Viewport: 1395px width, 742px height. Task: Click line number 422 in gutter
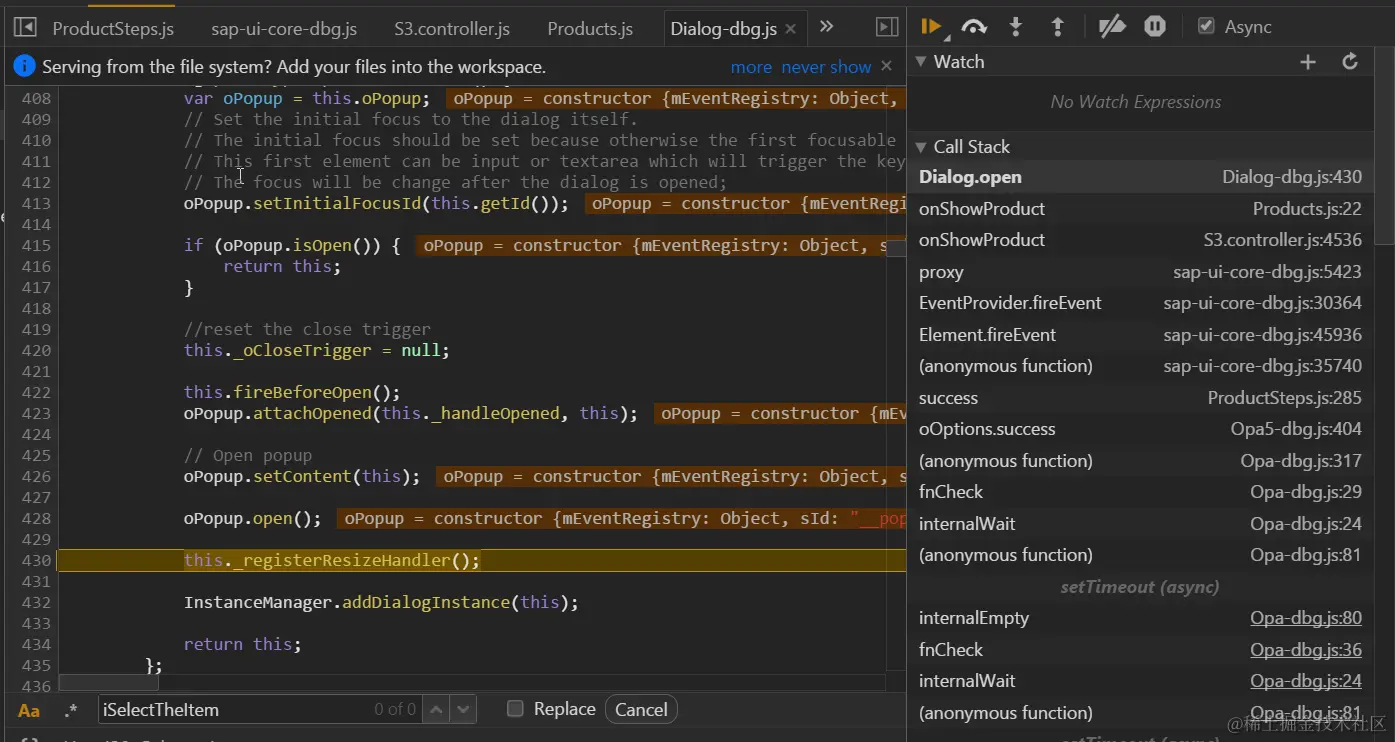(36, 392)
